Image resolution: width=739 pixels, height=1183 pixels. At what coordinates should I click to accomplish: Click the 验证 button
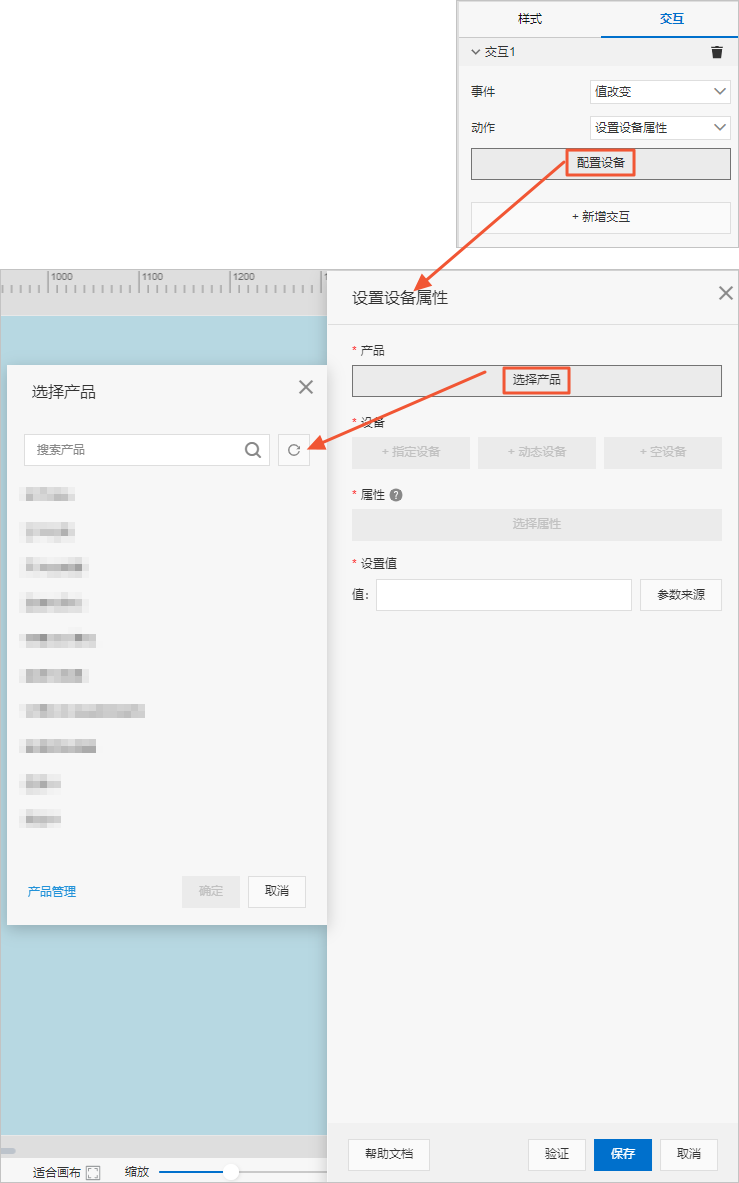coord(557,1154)
